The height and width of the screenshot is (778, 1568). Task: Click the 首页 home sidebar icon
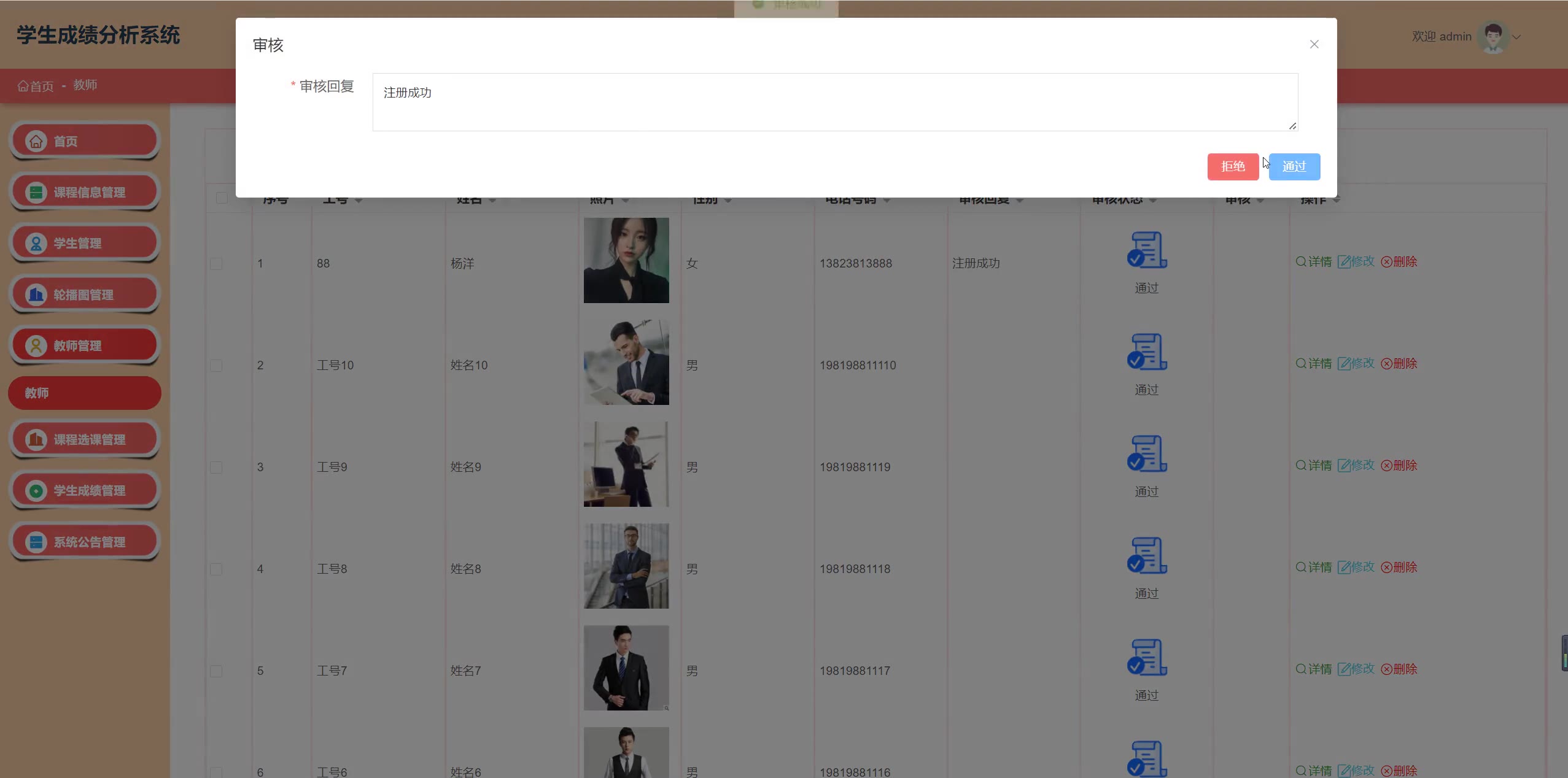click(36, 141)
